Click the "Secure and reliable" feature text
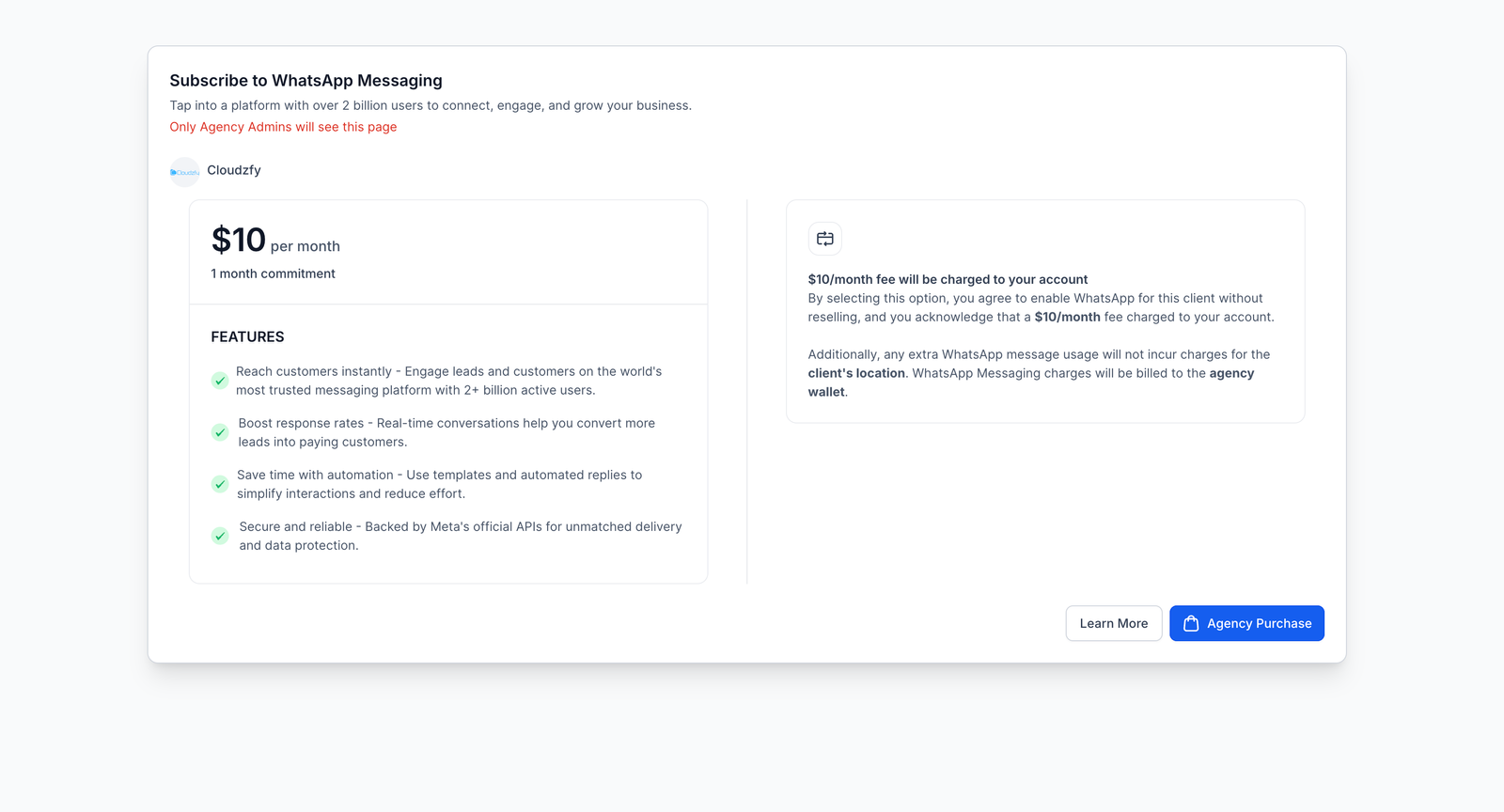The height and width of the screenshot is (812, 1504). tap(460, 536)
